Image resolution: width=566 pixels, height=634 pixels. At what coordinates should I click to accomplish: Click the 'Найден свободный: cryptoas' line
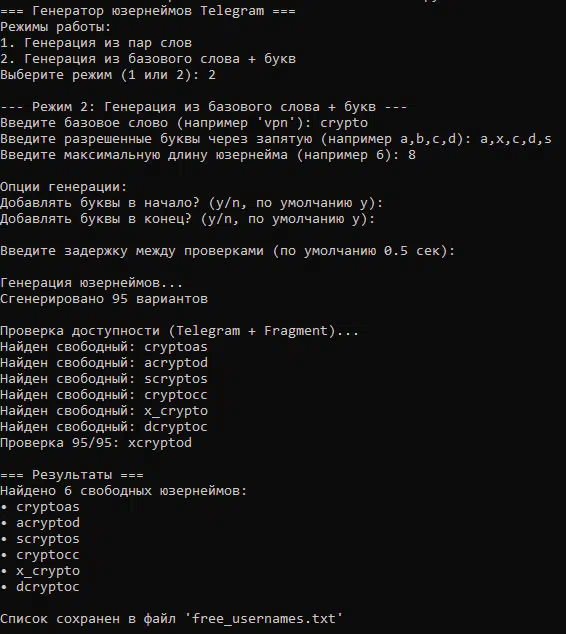pos(104,347)
